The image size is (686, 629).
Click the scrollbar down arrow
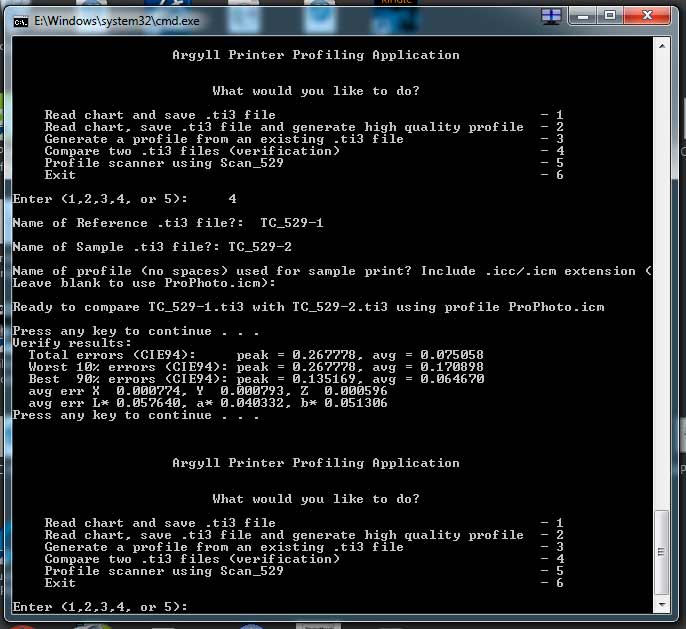tap(661, 606)
